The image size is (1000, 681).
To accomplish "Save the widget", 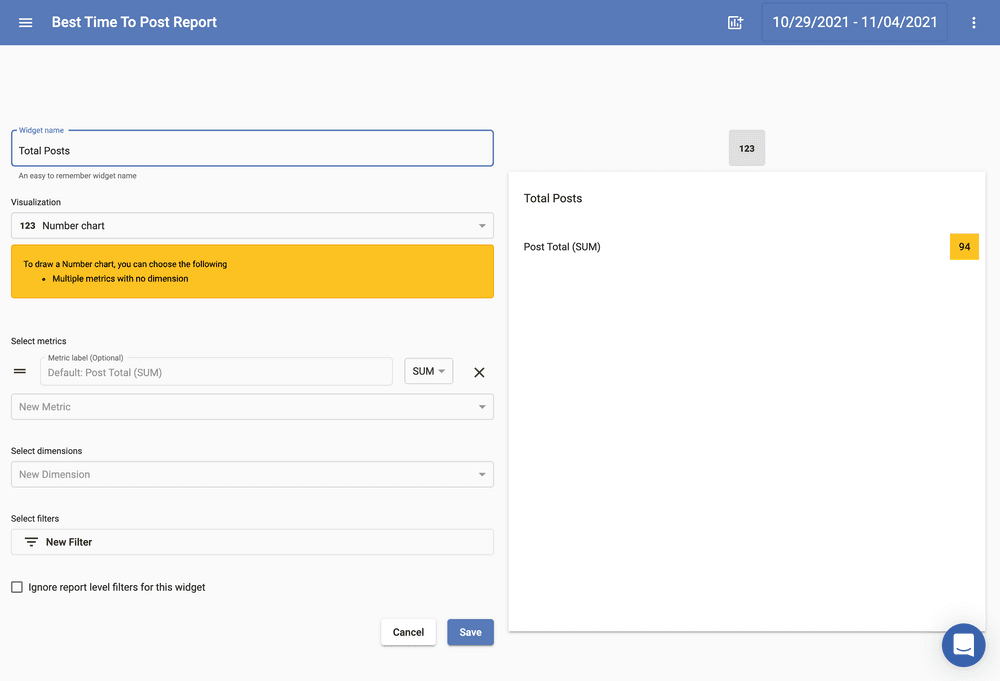I will (x=470, y=632).
